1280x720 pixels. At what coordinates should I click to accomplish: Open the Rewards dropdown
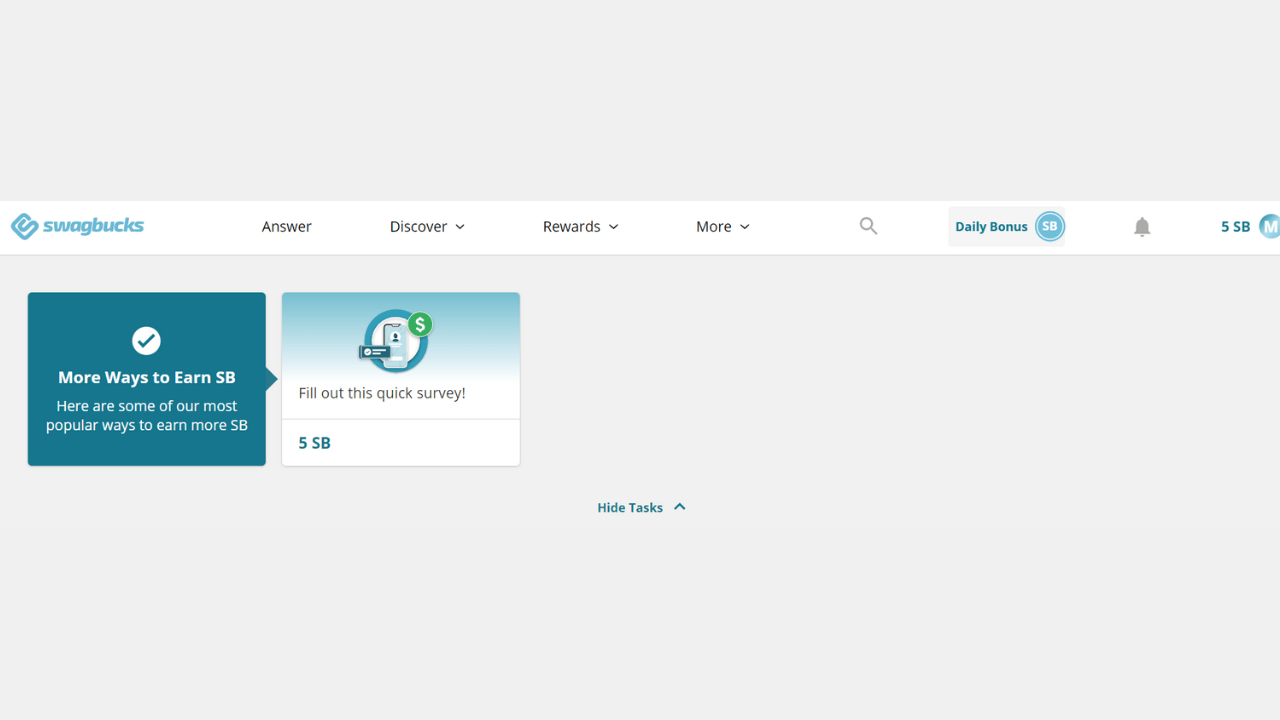pos(580,226)
